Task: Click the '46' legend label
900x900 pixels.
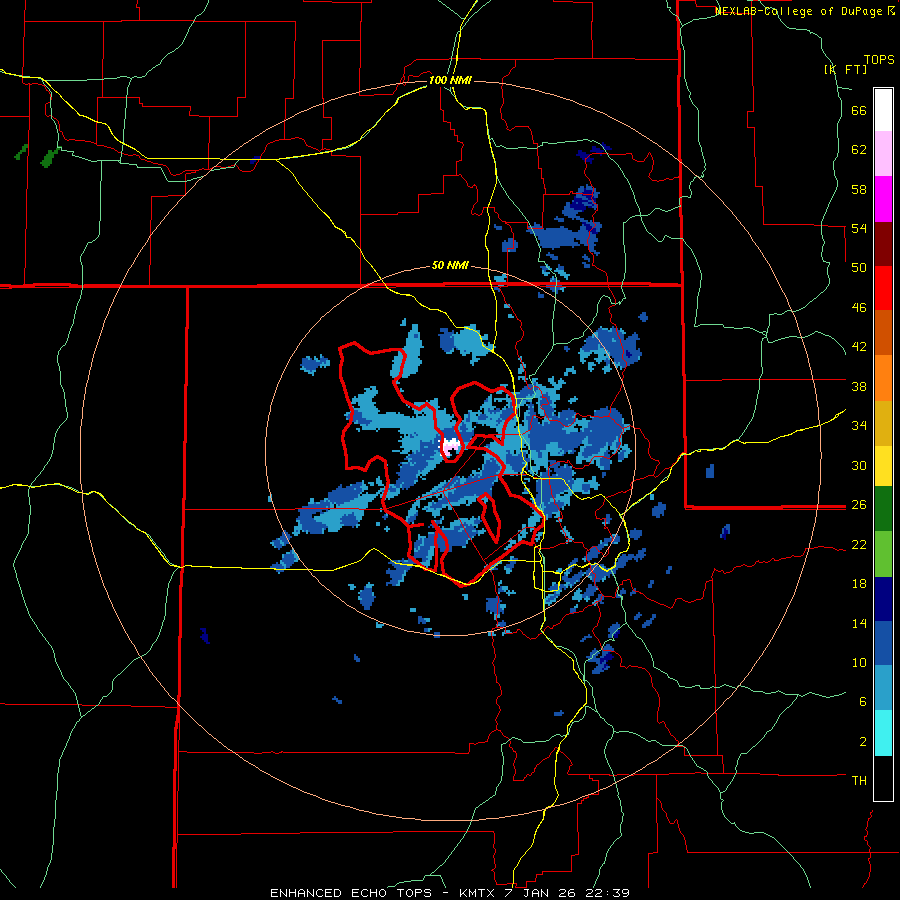Action: click(x=859, y=308)
